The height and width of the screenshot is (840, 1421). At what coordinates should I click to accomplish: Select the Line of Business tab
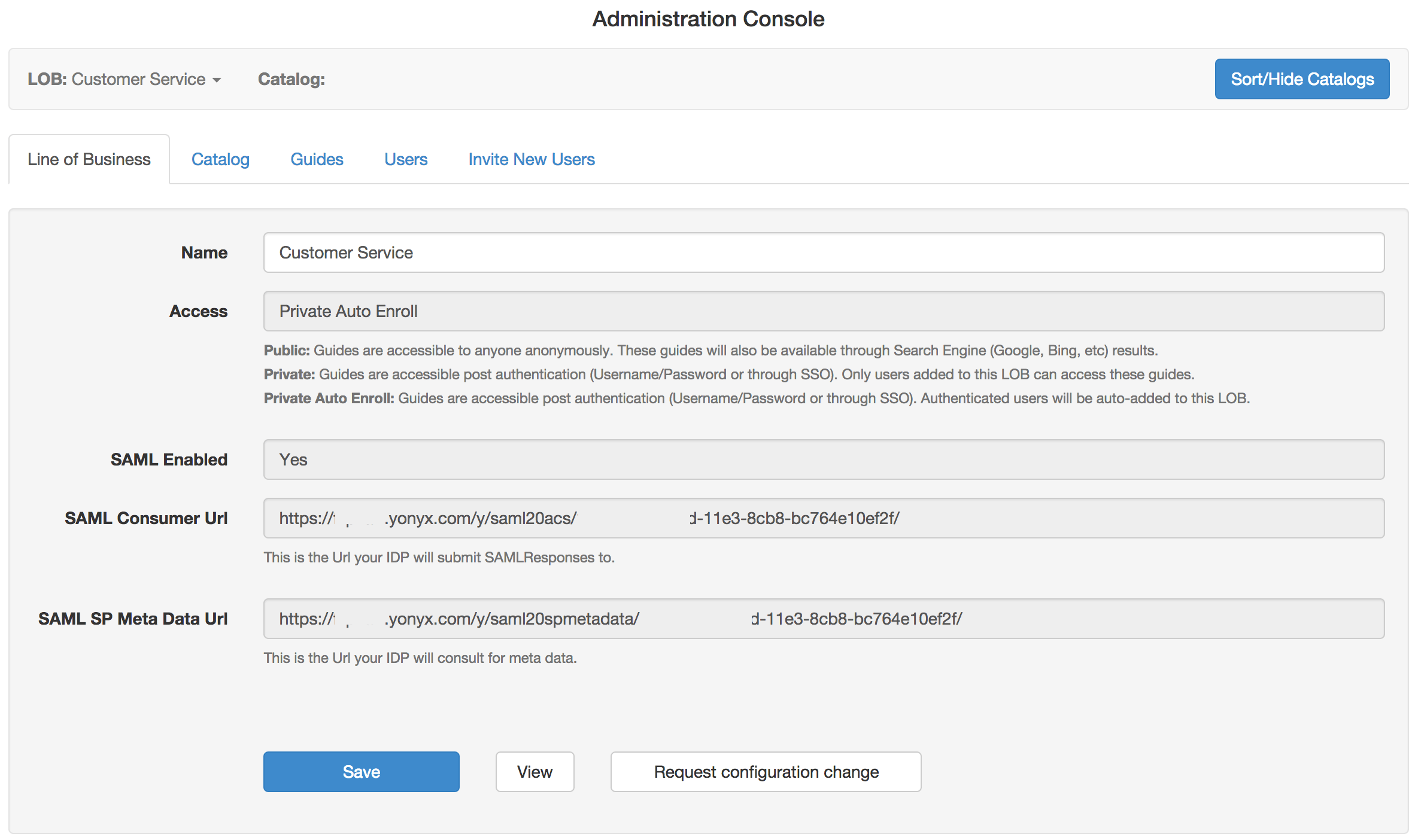[x=89, y=159]
